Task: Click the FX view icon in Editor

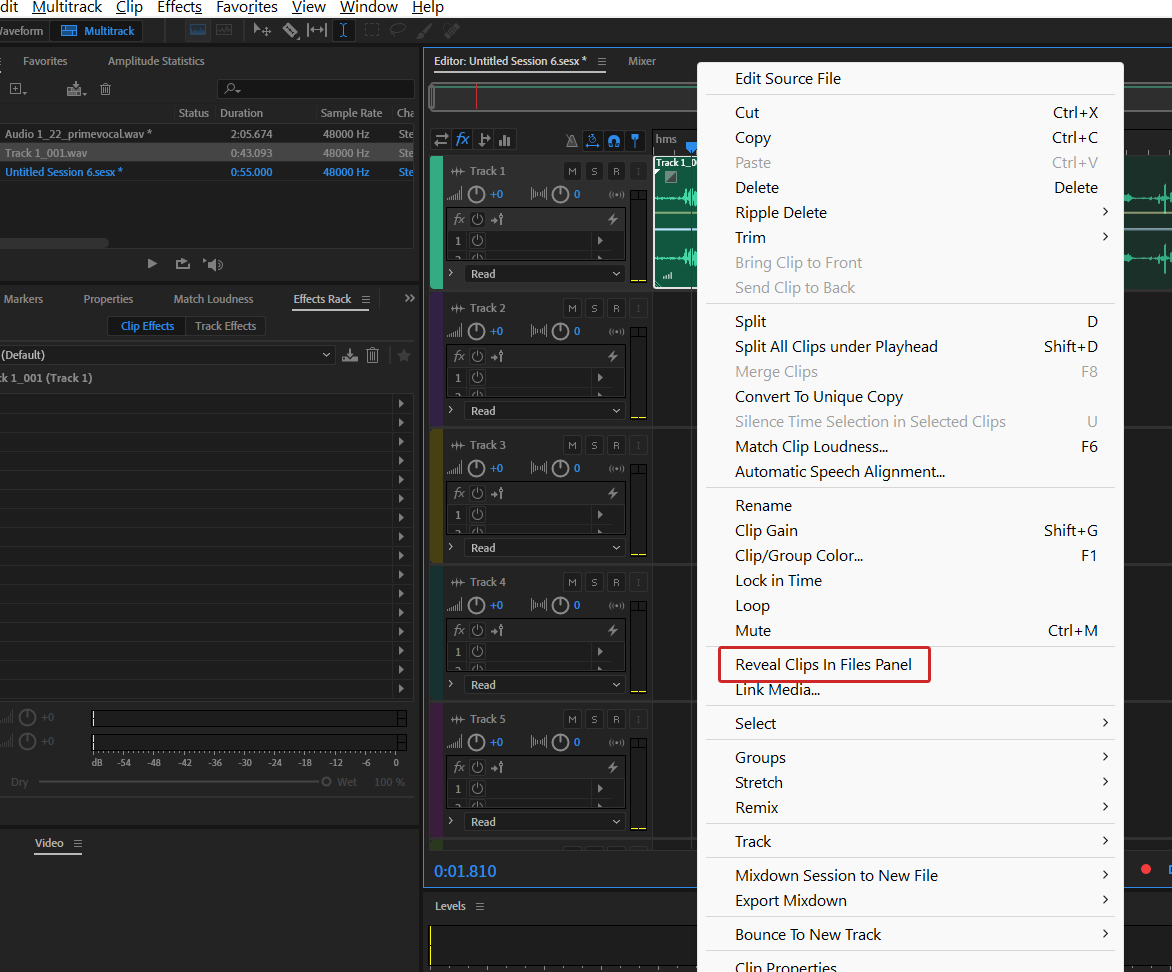Action: [462, 140]
